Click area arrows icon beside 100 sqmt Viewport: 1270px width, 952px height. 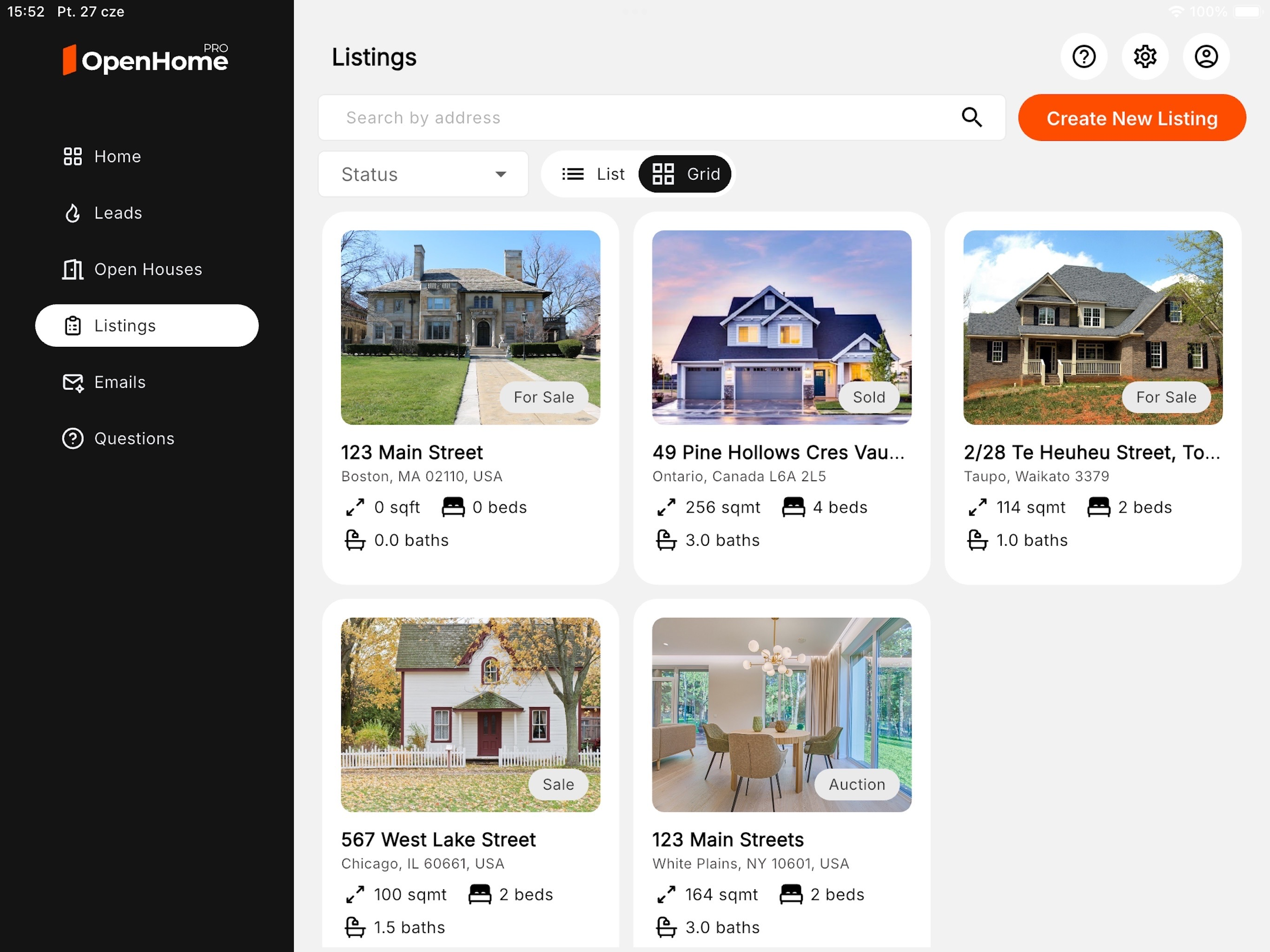coord(355,894)
